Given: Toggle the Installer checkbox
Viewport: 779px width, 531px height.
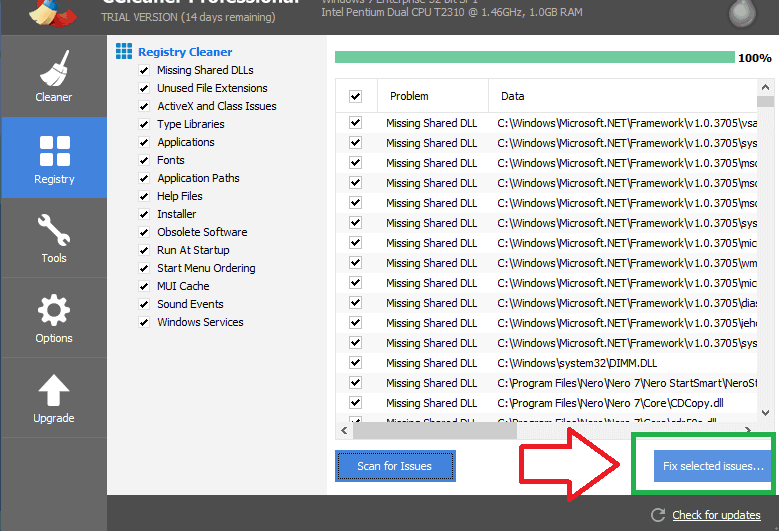Looking at the screenshot, I should tap(144, 214).
